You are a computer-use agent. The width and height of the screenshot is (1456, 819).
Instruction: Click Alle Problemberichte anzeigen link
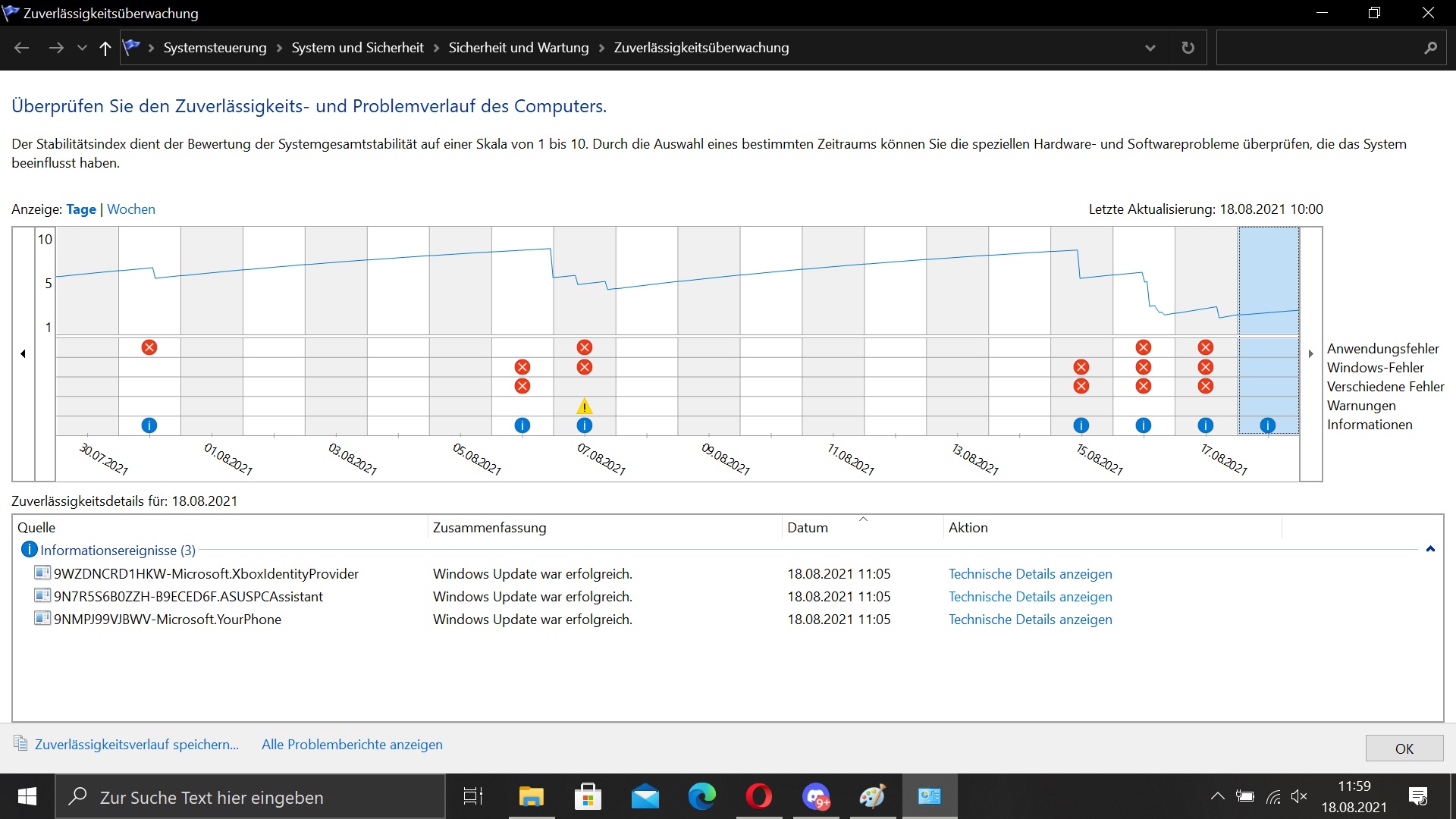click(x=352, y=745)
